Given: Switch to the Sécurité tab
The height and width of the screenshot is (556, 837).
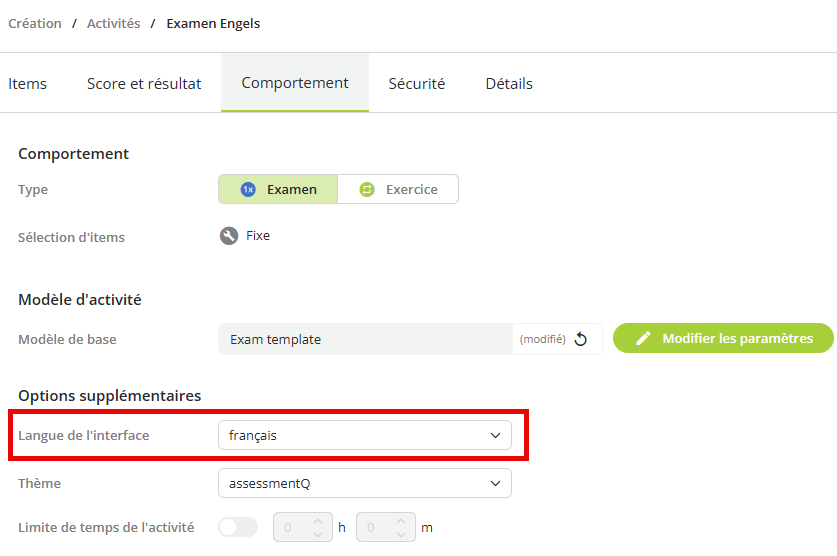Looking at the screenshot, I should point(417,83).
